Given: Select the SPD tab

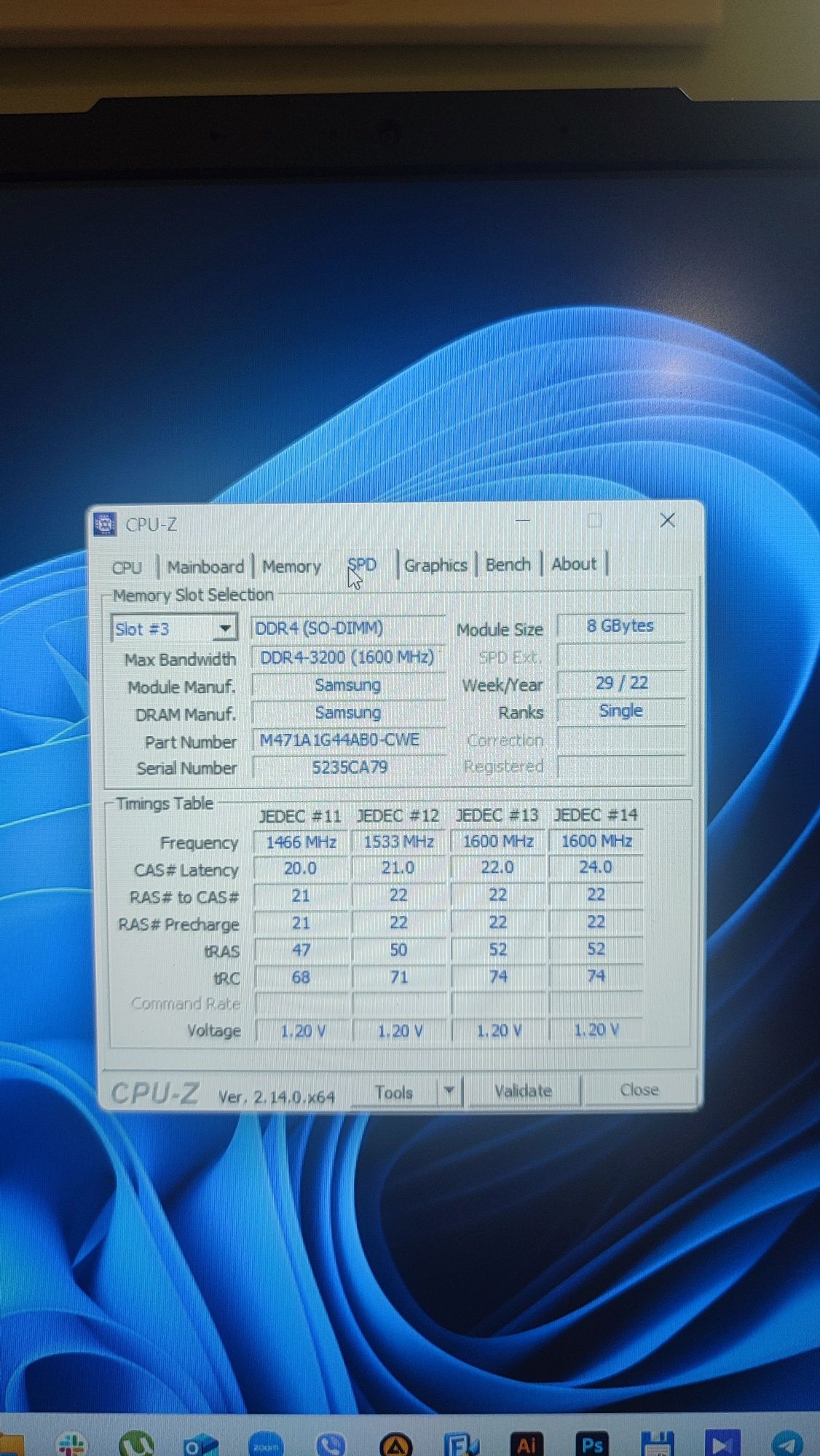Looking at the screenshot, I should 362,565.
